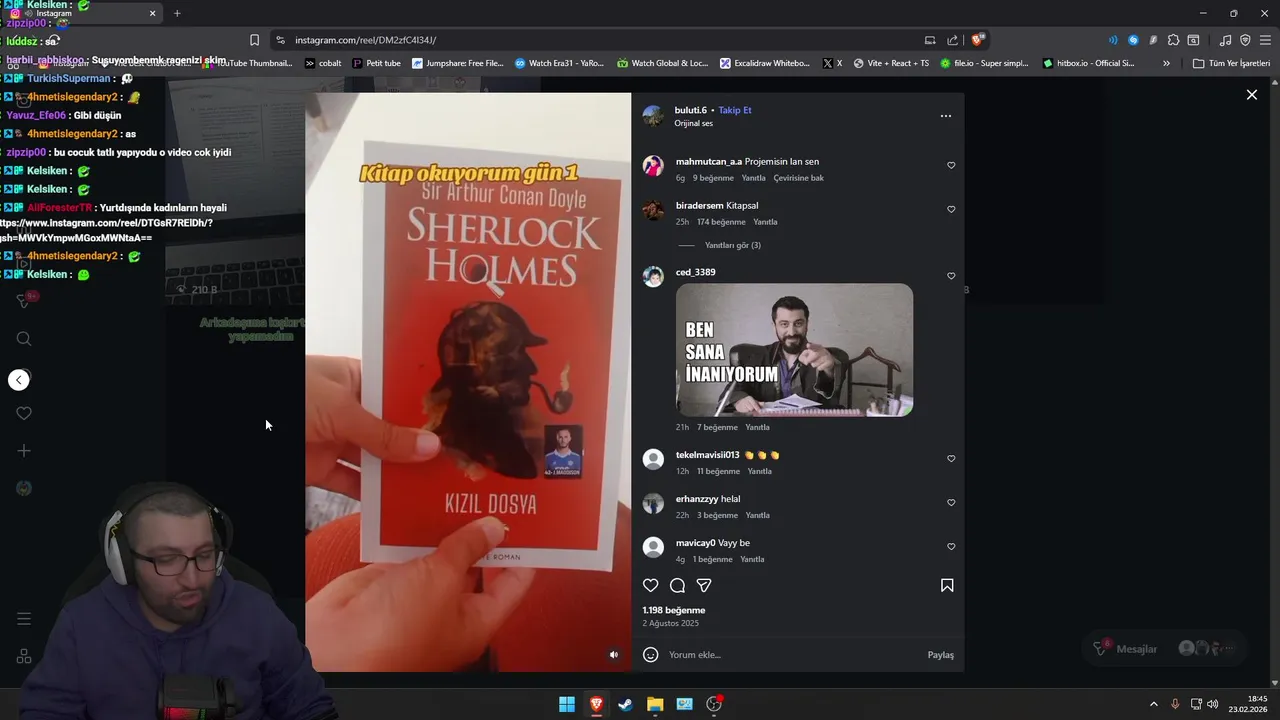Viewport: 1280px width, 720px height.
Task: Open the volume control in the tray
Action: [x=1213, y=704]
